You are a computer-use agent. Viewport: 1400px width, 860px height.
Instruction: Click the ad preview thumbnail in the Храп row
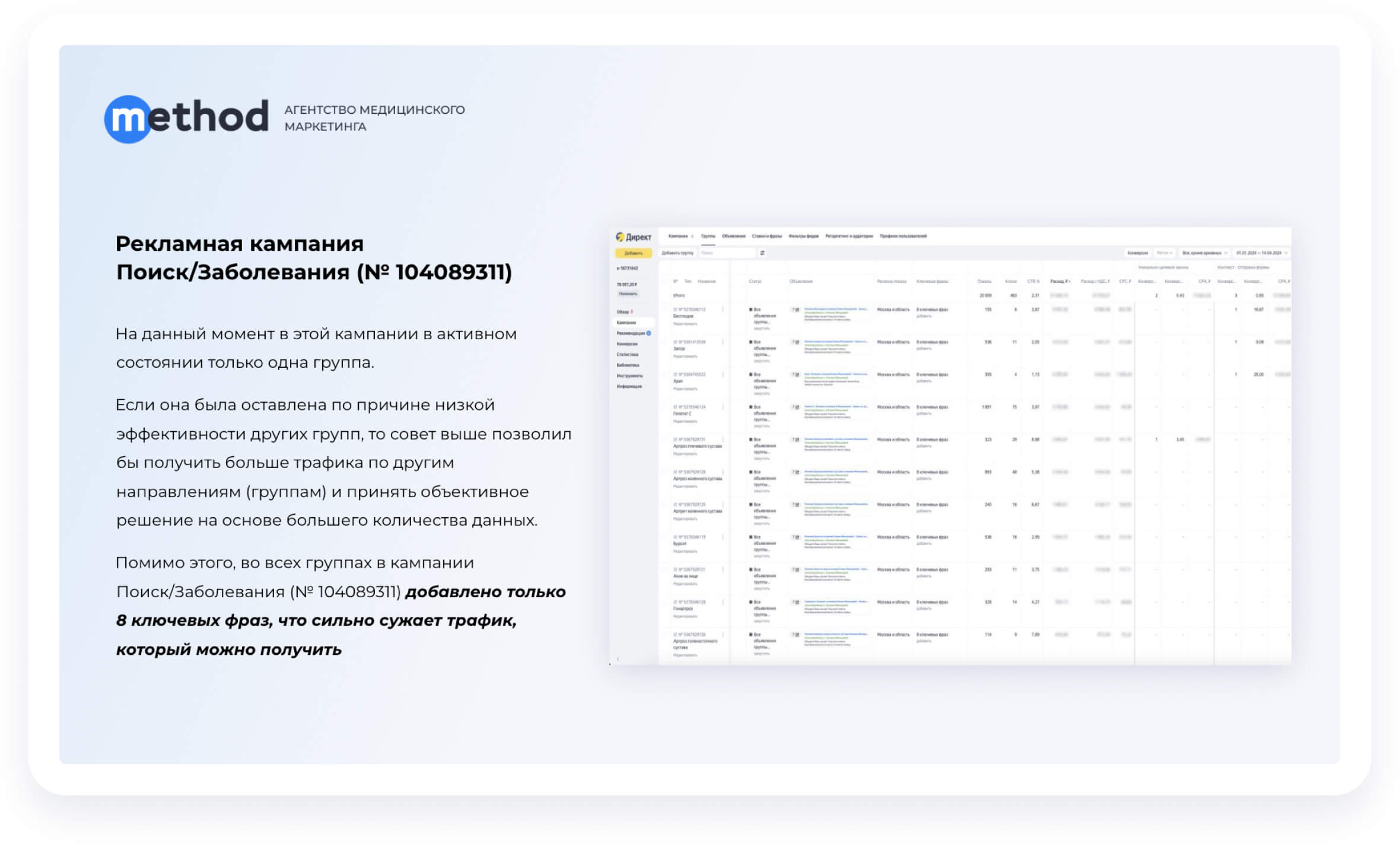point(836,380)
